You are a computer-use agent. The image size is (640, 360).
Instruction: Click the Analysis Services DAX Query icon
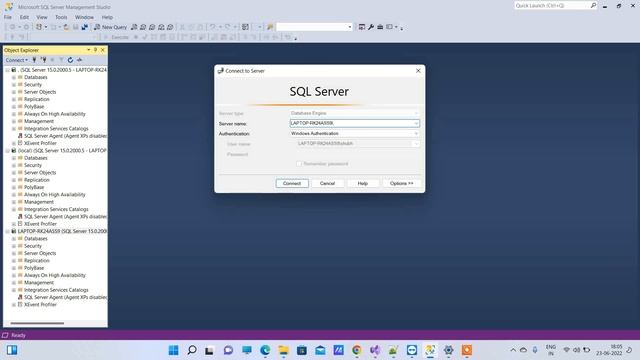click(x=170, y=27)
